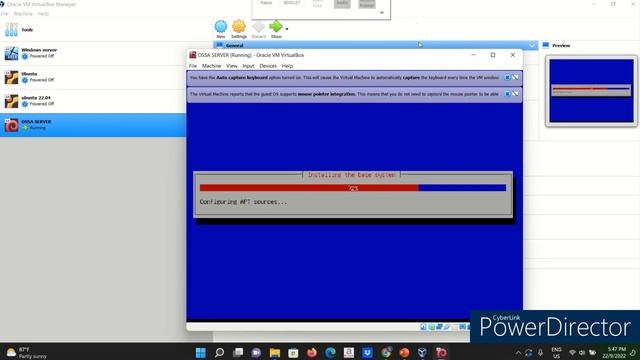This screenshot has width=640, height=360.
Task: Click the display status bar icon
Action: point(462,327)
